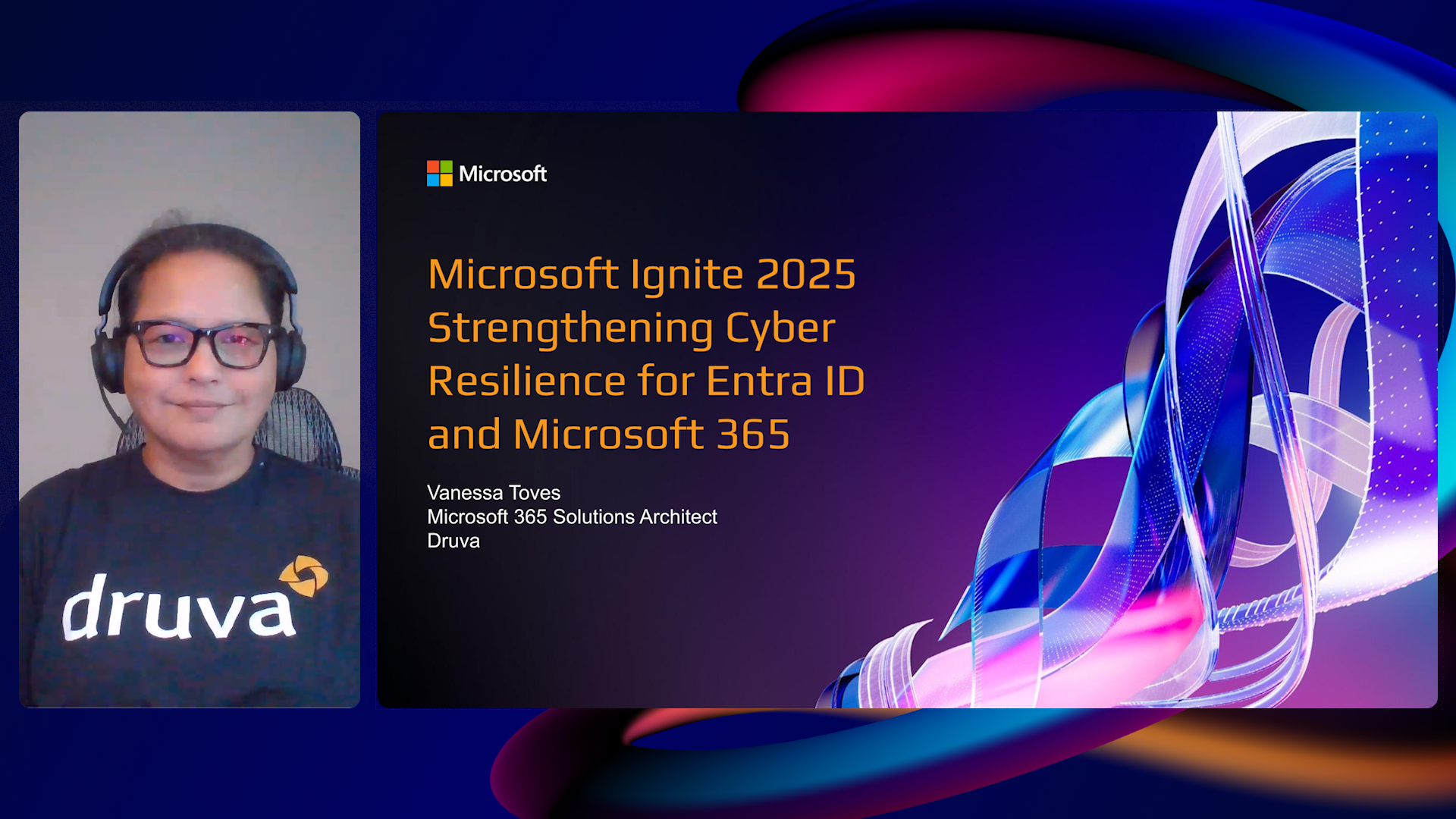Click the red square of the Microsoft logo
The image size is (1456, 819).
pos(432,168)
